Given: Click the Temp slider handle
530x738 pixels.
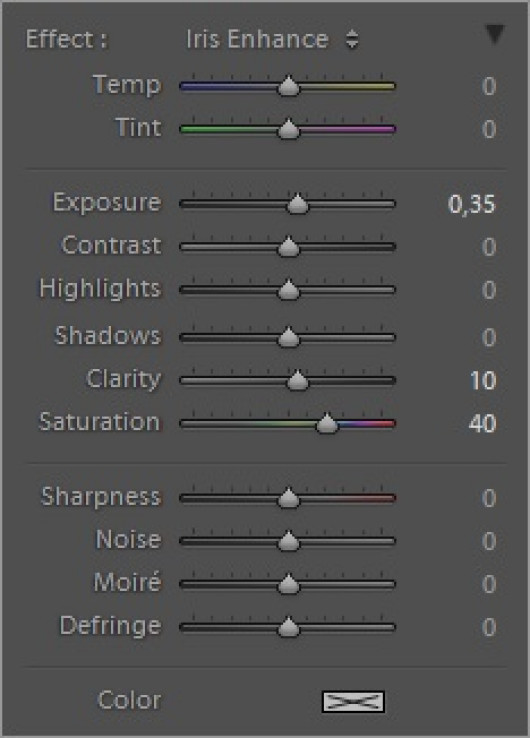Looking at the screenshot, I should point(289,86).
